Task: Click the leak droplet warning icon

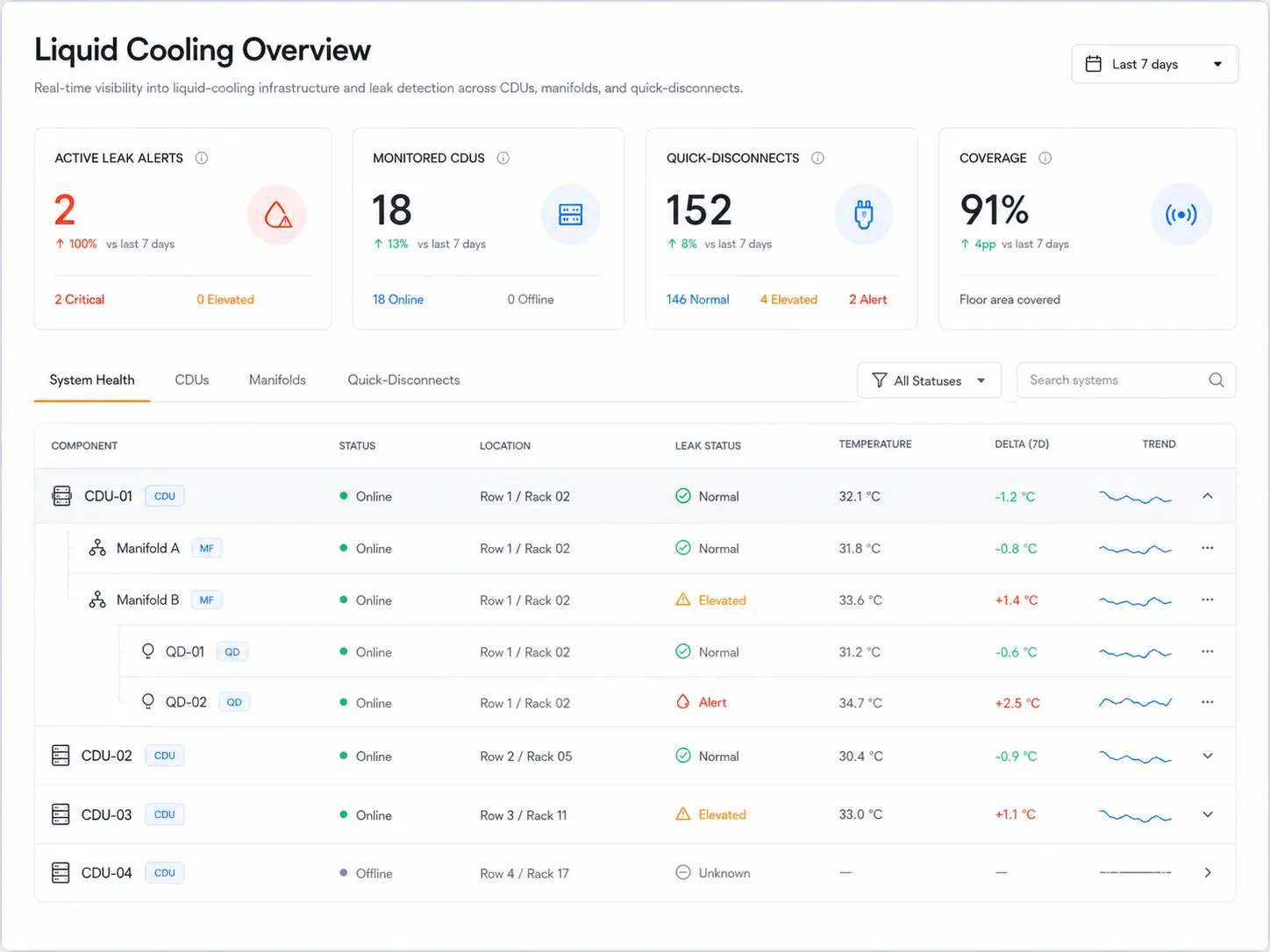Action: (277, 215)
